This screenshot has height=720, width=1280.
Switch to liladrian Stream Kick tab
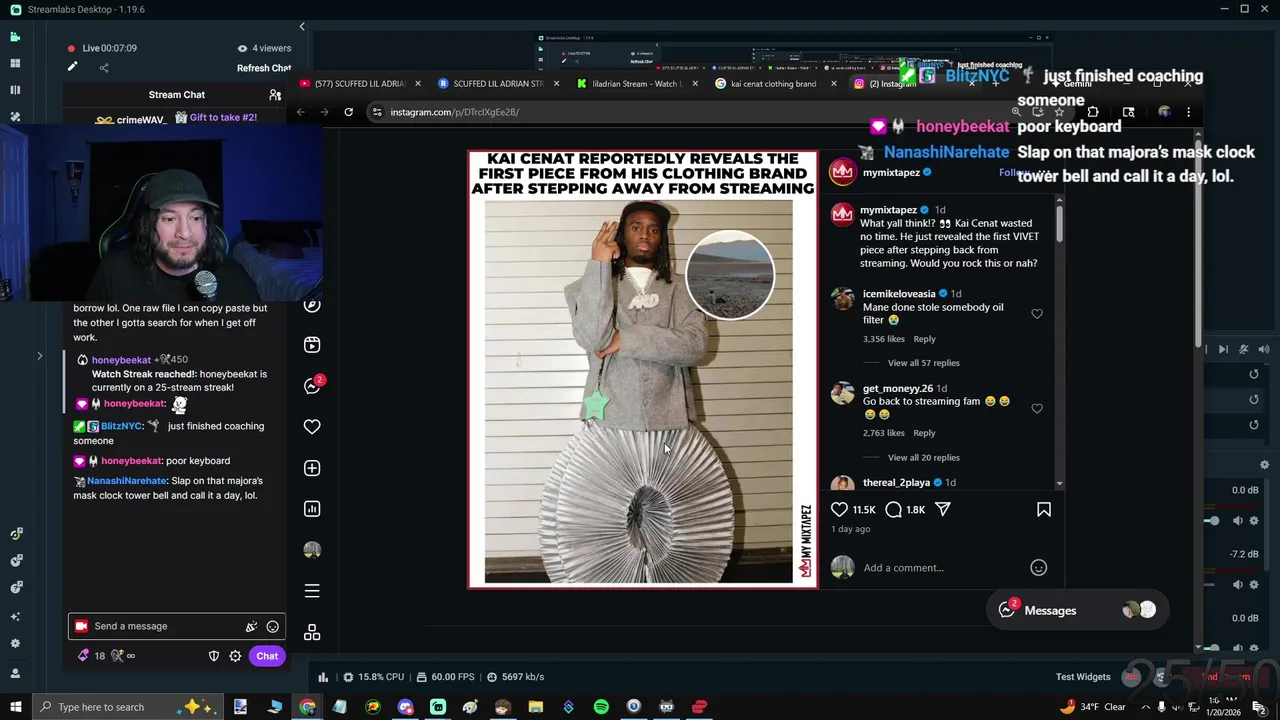click(636, 84)
